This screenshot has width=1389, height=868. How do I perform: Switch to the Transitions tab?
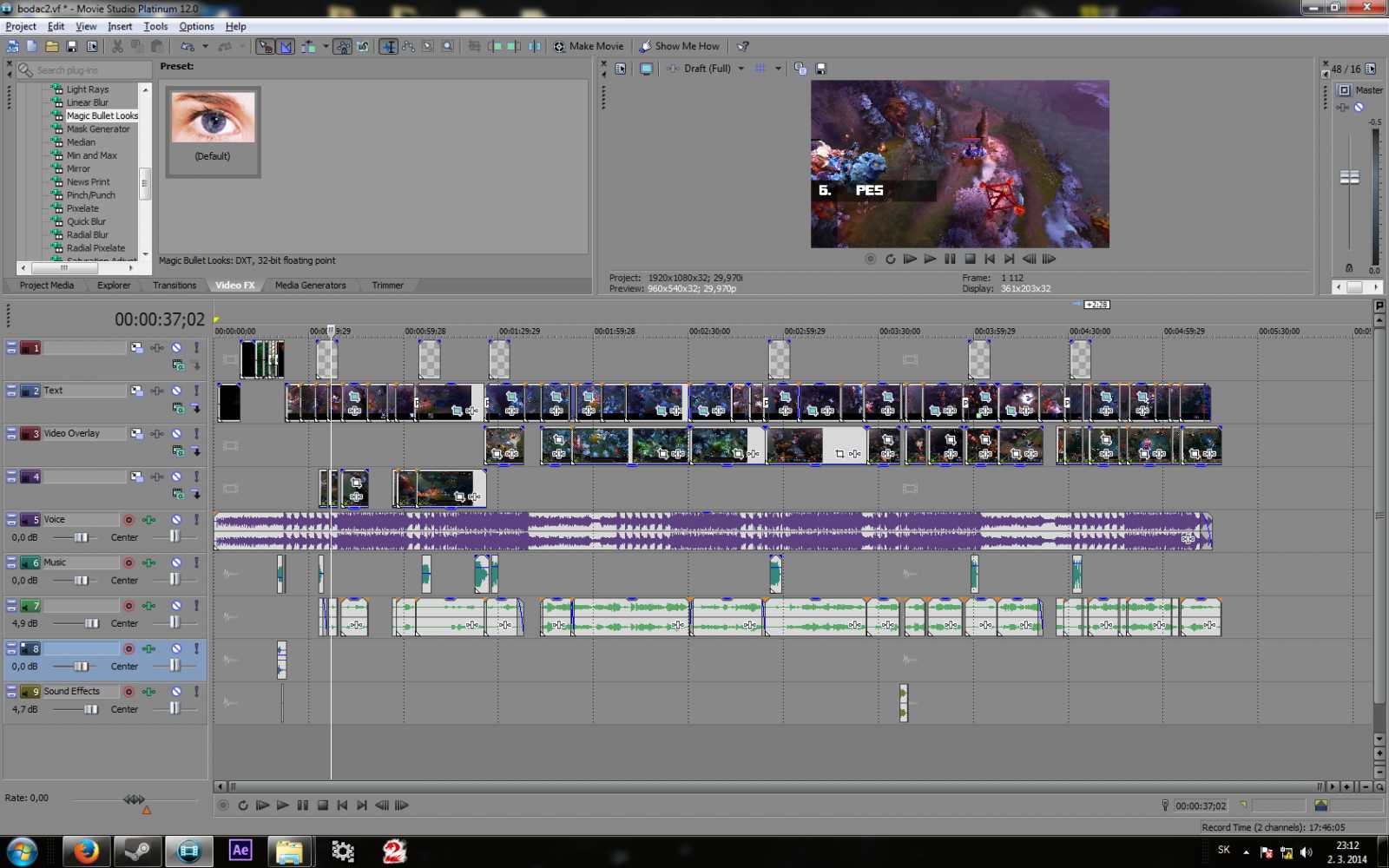[174, 285]
